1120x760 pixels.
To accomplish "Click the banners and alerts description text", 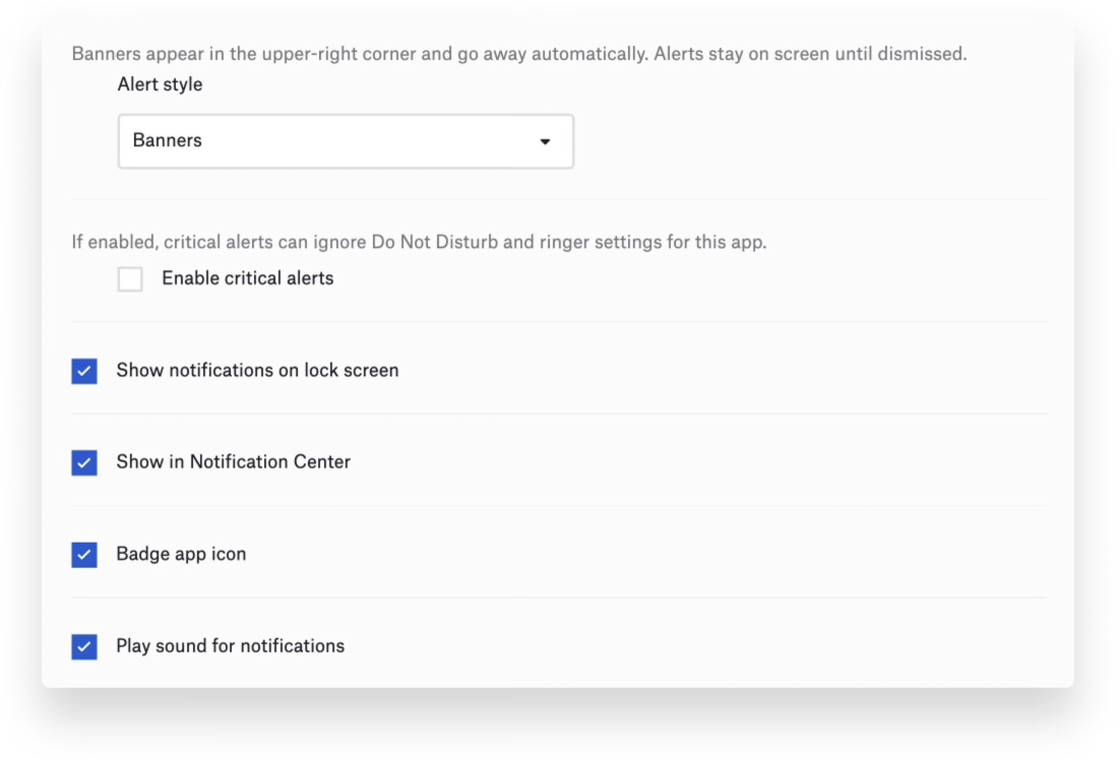I will coord(519,54).
